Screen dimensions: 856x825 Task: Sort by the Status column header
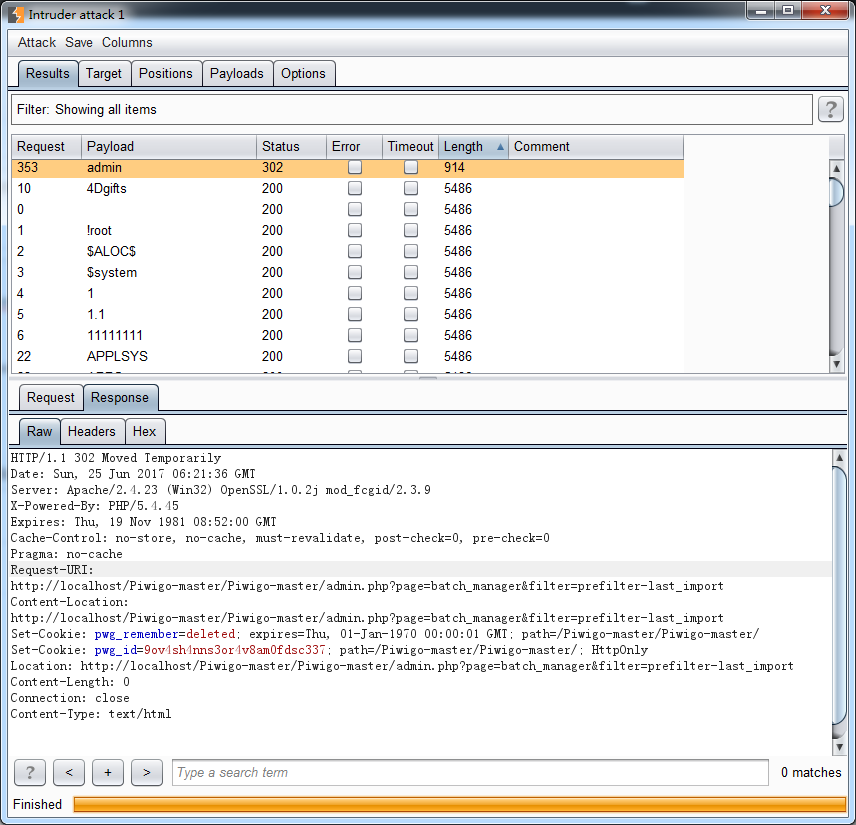point(292,146)
